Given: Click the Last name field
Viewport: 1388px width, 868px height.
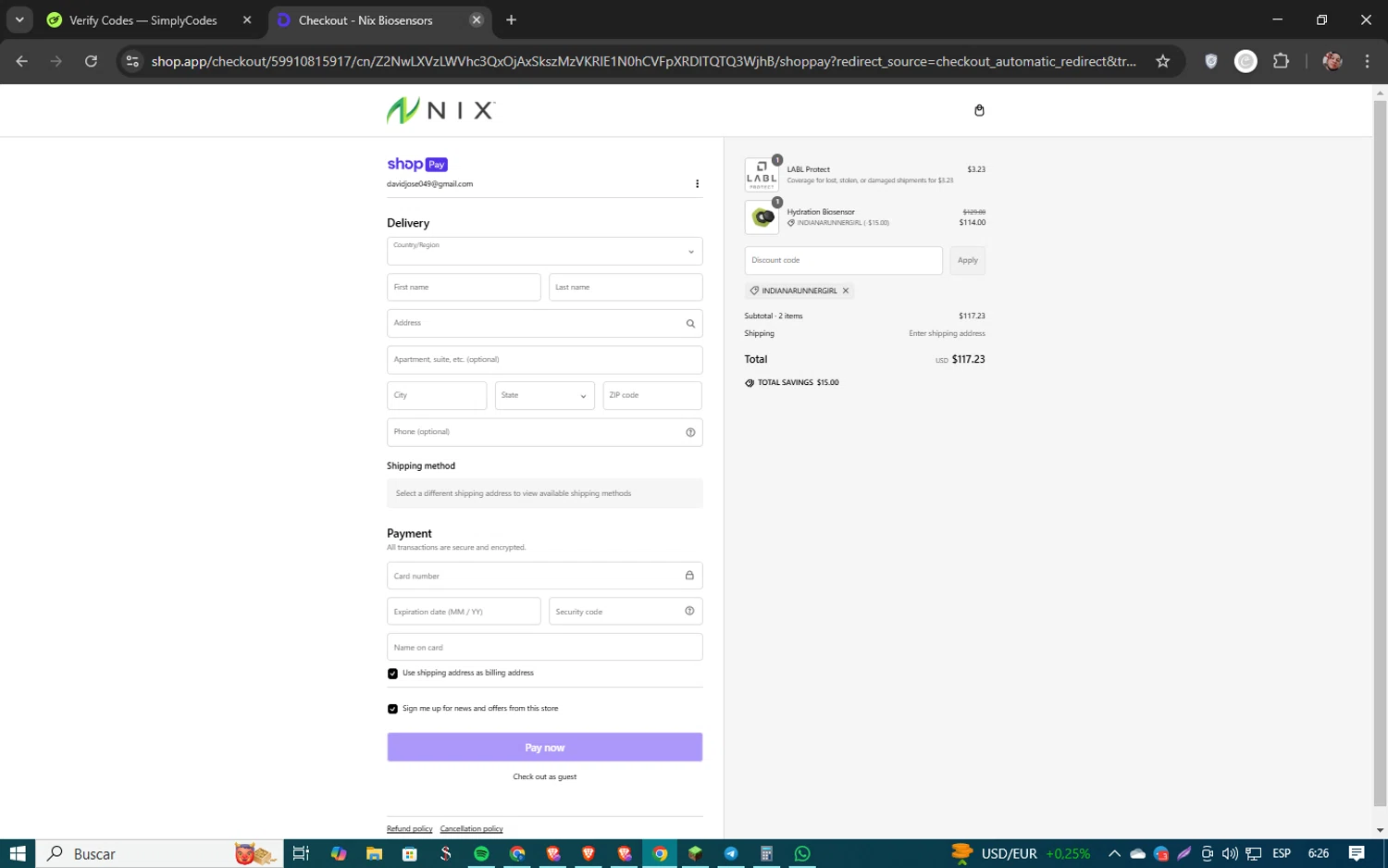Looking at the screenshot, I should (626, 287).
